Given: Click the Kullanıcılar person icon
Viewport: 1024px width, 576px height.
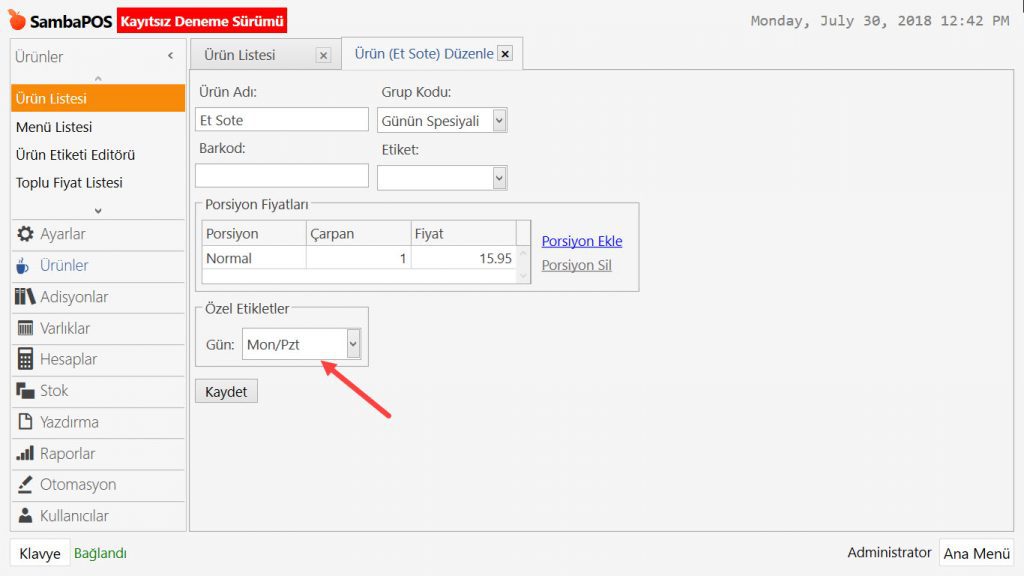Looking at the screenshot, I should point(26,516).
